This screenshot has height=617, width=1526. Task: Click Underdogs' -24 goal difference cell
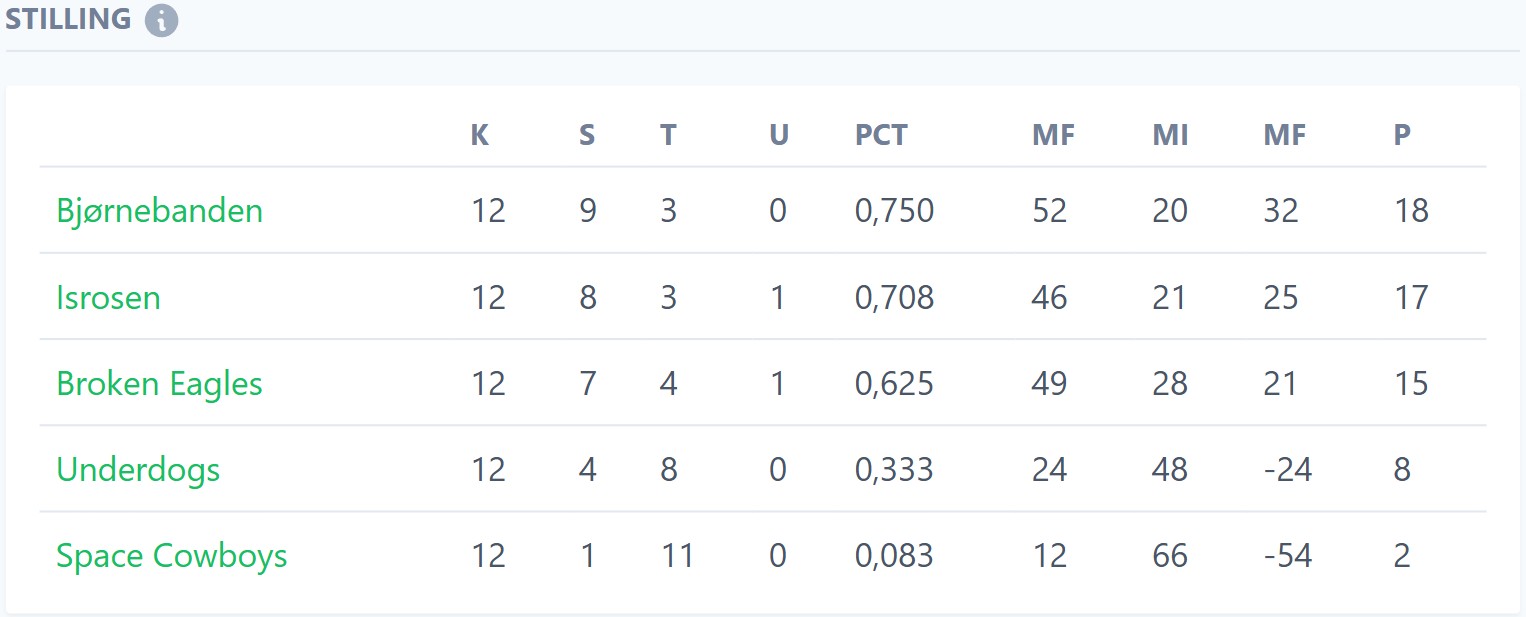point(1287,470)
